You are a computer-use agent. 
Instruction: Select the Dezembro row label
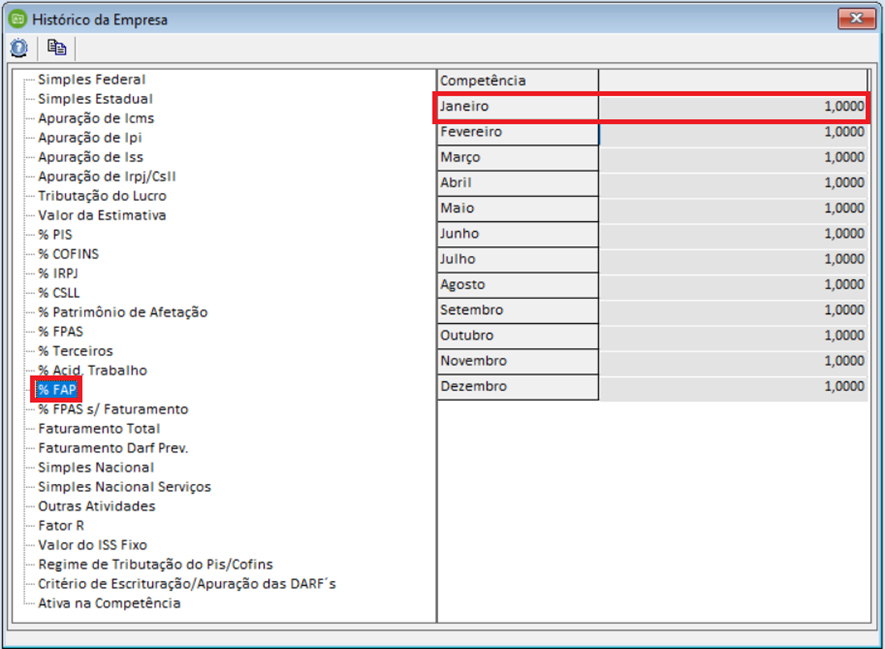517,387
